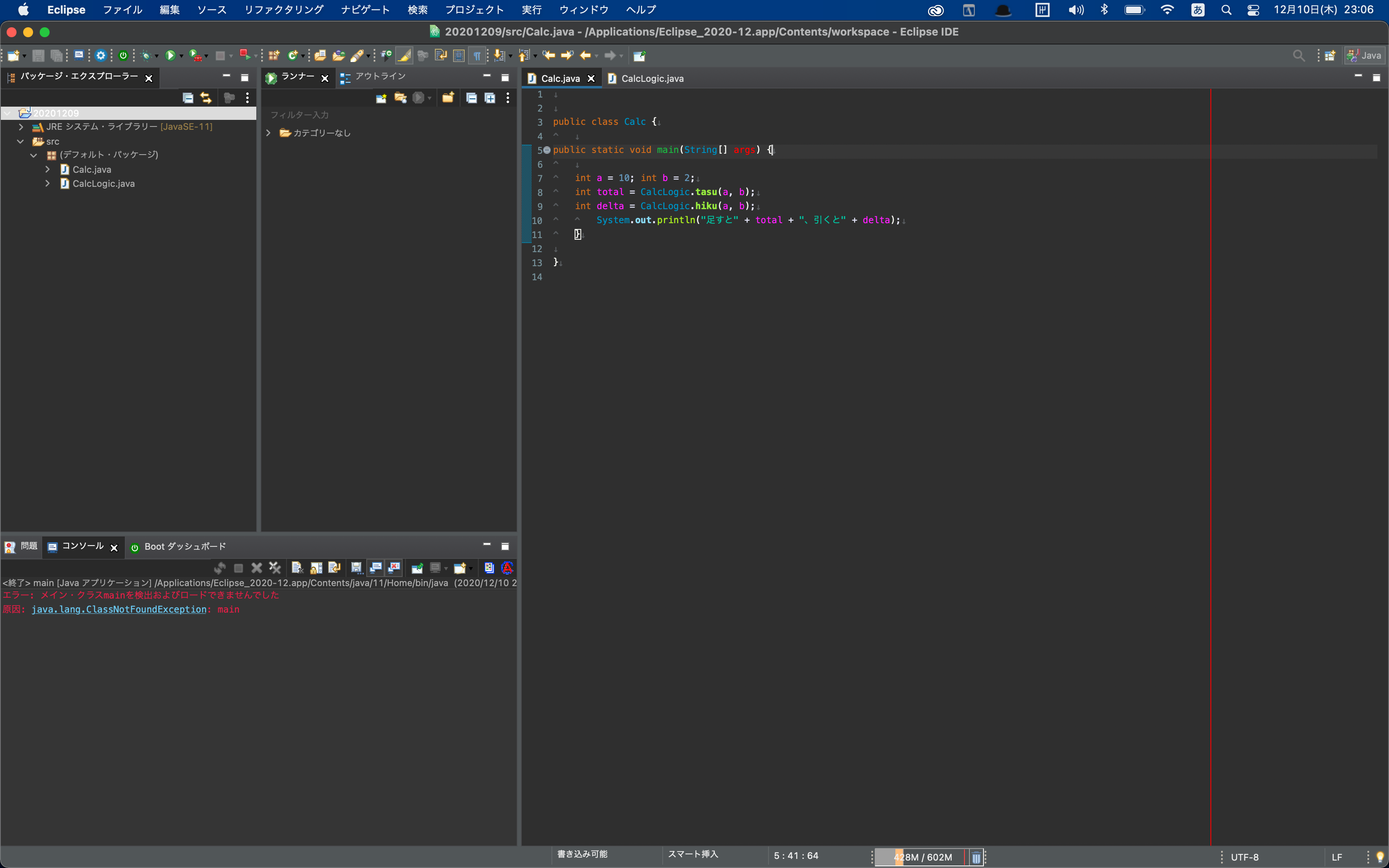Expand the JRE システム・ライブラリー node
1389x868 pixels.
pyautogui.click(x=21, y=127)
